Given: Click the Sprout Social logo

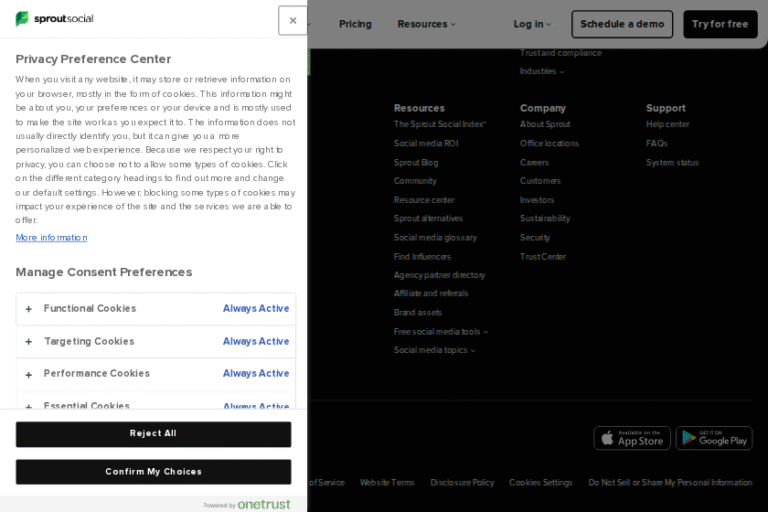Looking at the screenshot, I should (55, 20).
